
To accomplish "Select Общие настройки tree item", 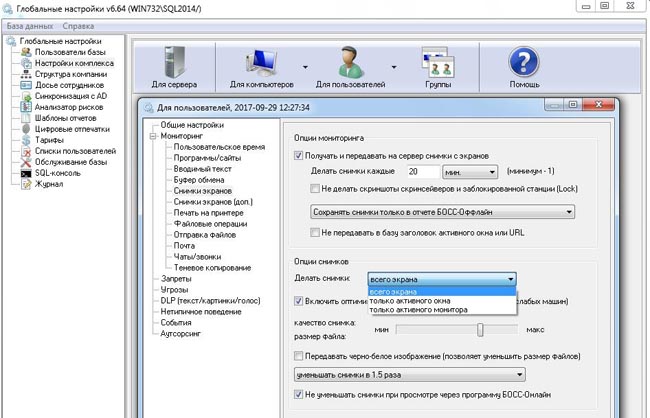I will [192, 125].
